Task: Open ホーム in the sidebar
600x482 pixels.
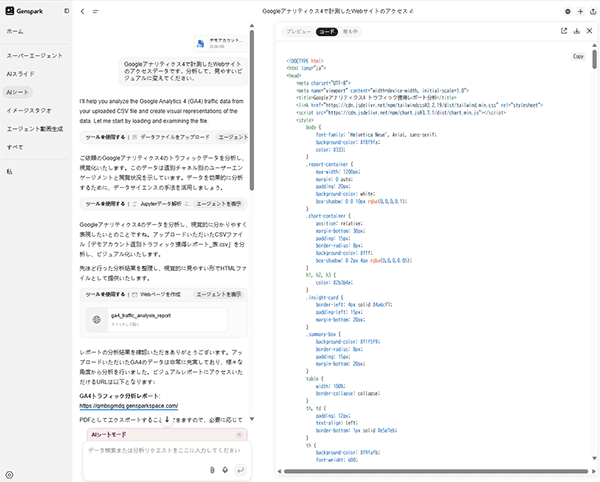Action: click(x=15, y=31)
